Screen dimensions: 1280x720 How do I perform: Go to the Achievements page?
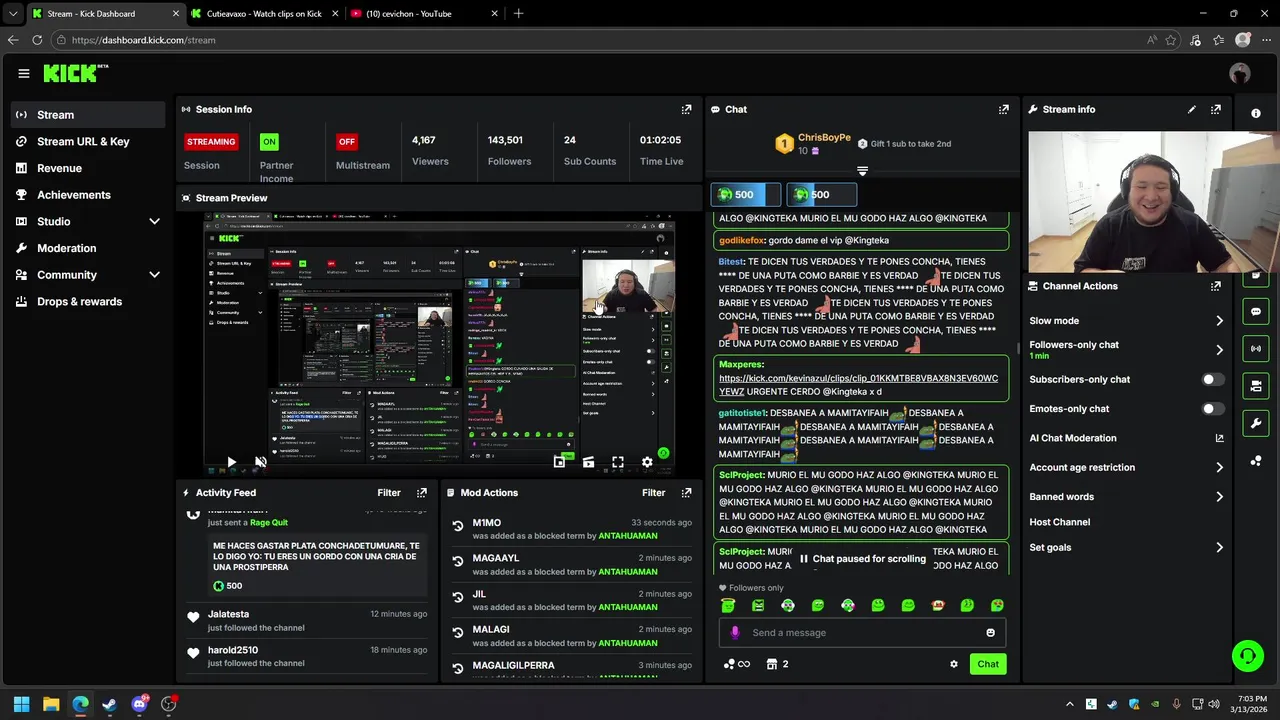88,195
